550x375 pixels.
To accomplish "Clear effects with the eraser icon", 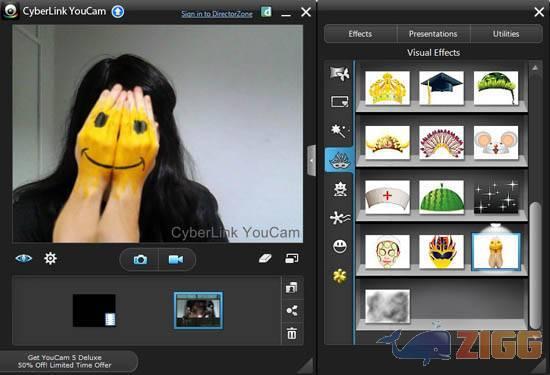I will pyautogui.click(x=265, y=259).
